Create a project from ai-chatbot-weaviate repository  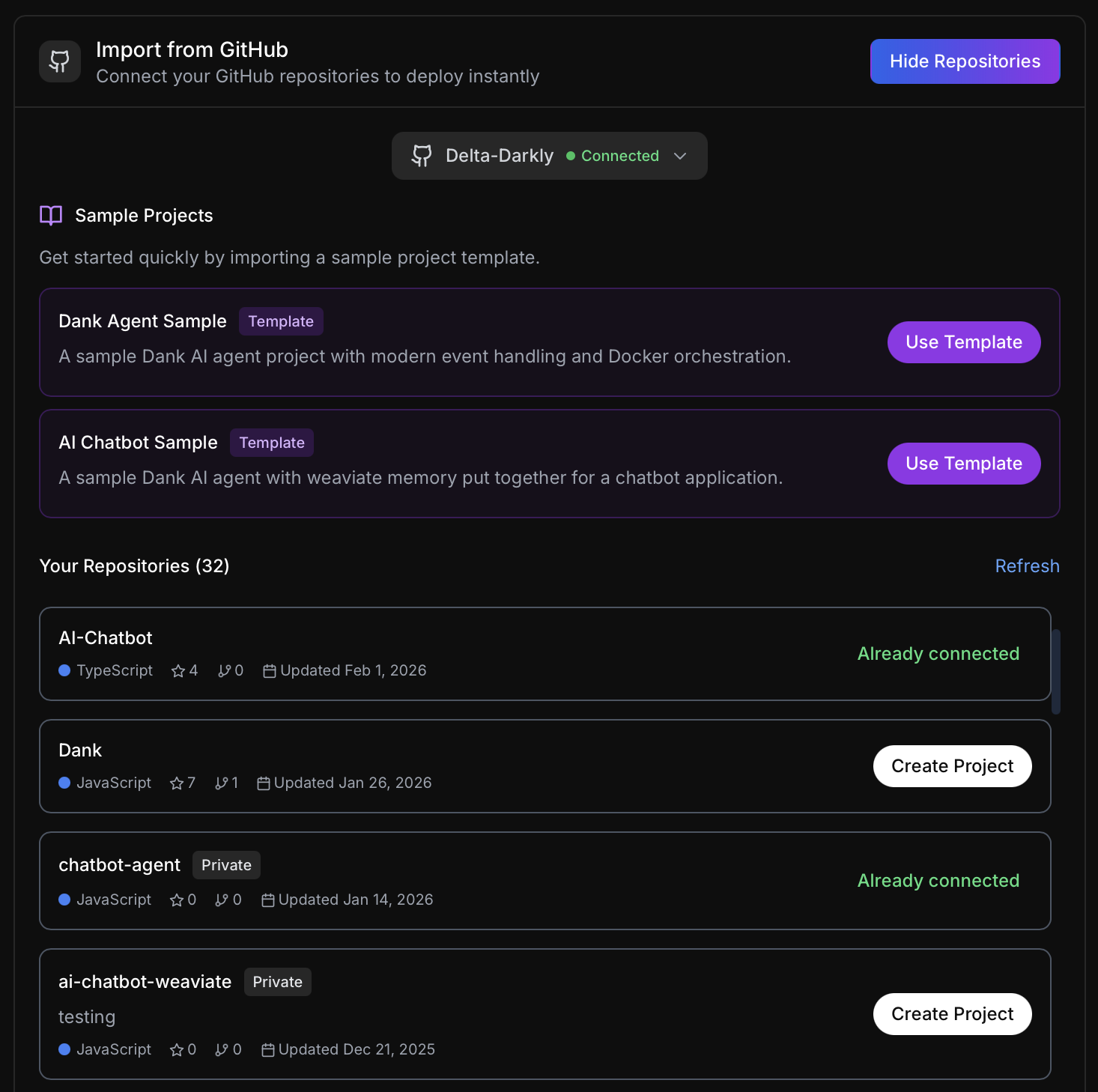coord(952,1014)
